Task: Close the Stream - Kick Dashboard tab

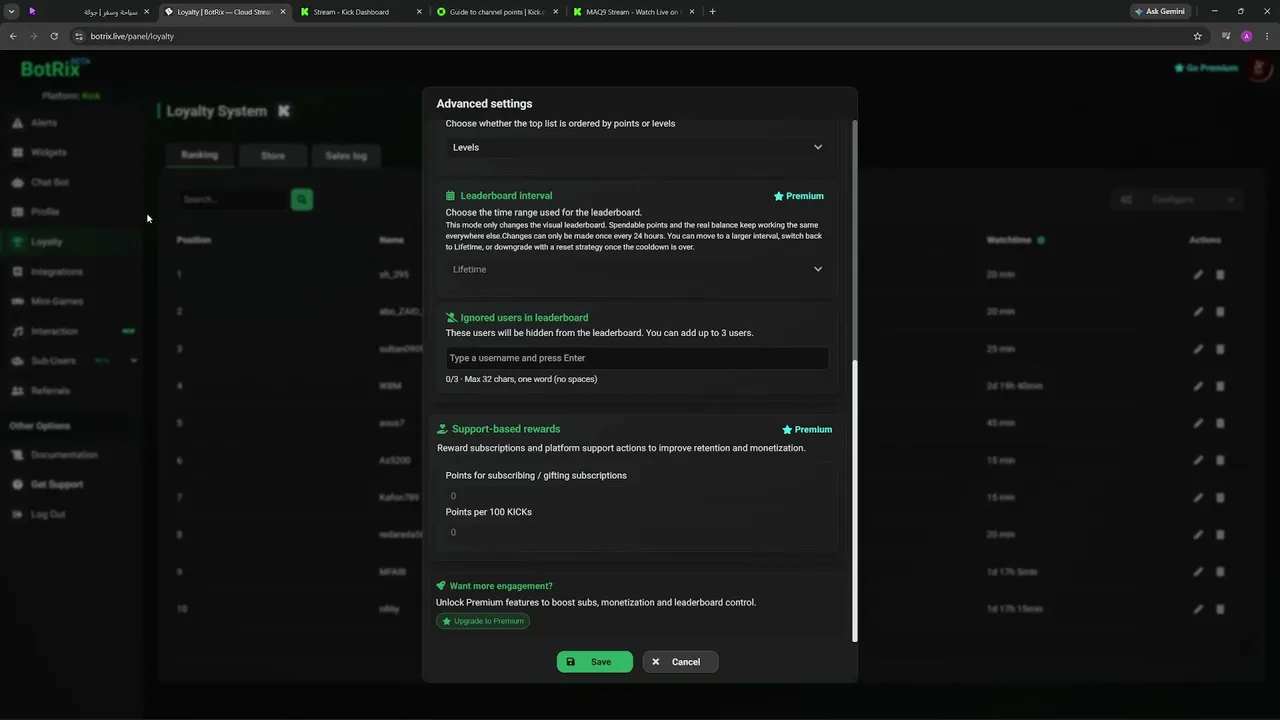Action: [417, 12]
